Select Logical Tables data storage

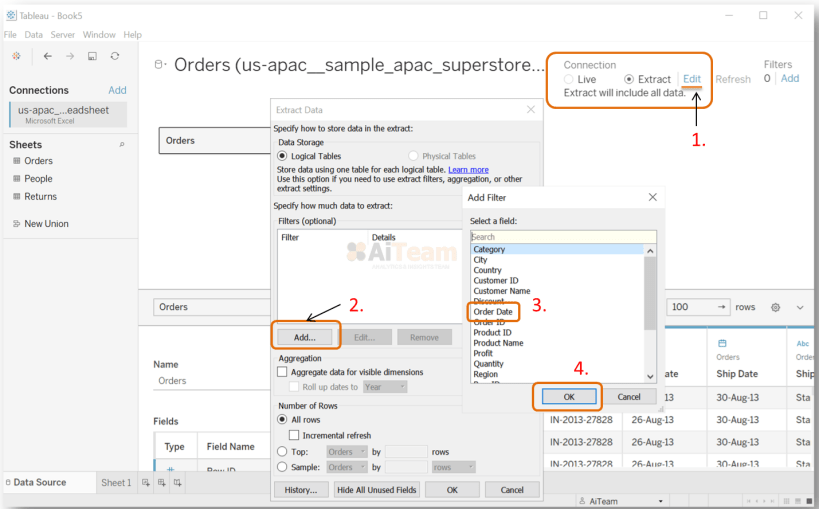click(282, 156)
